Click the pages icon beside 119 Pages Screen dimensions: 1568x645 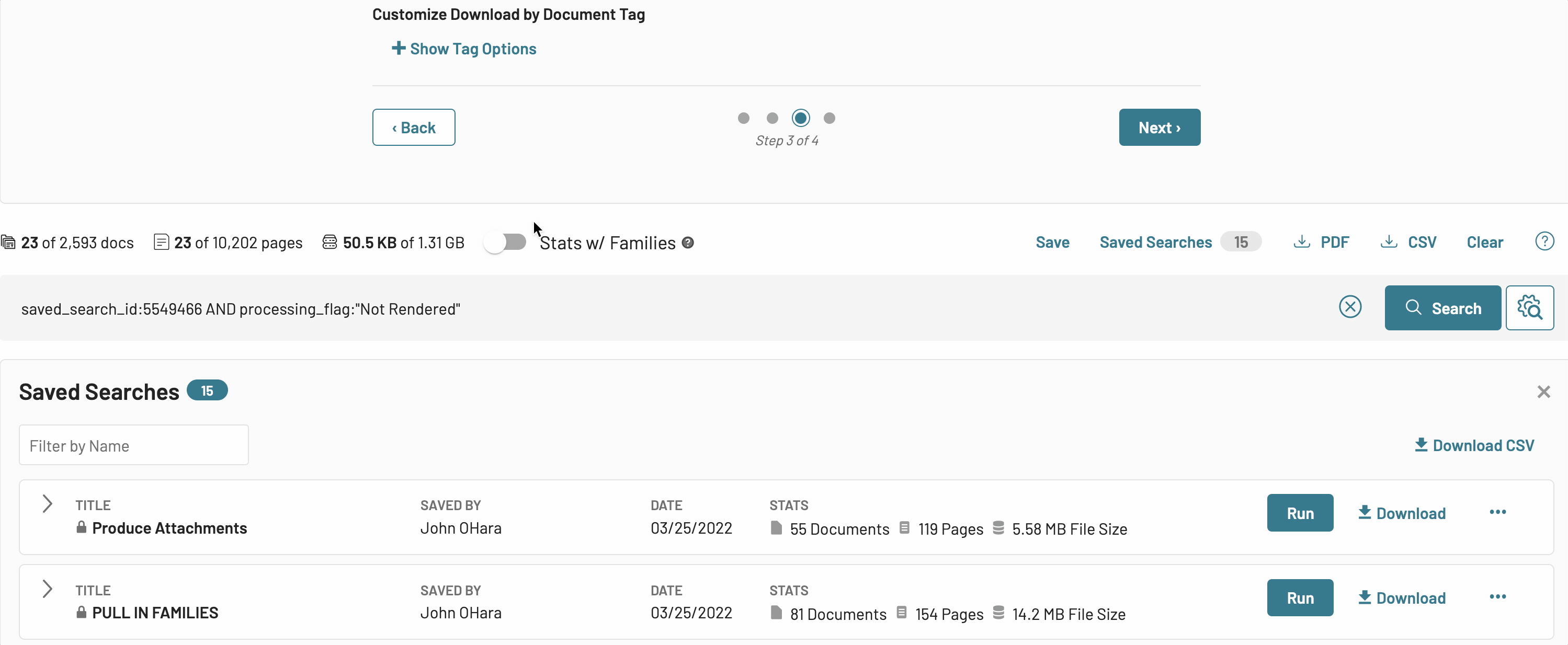tap(904, 527)
